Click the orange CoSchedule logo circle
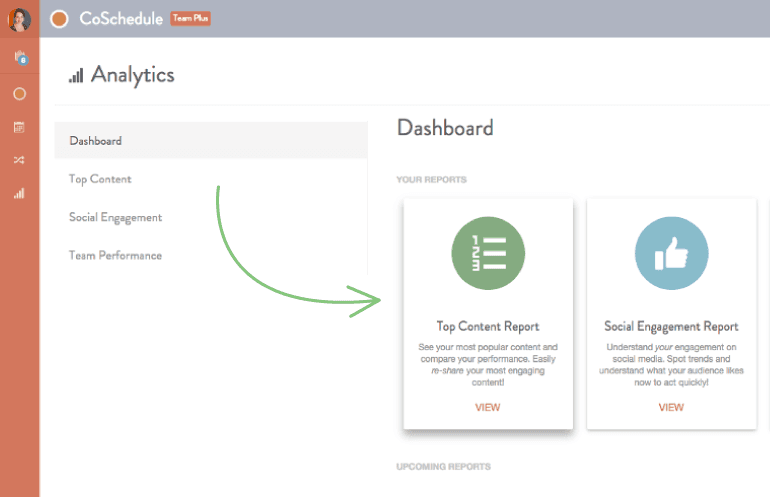Viewport: 770px width, 497px height. [59, 19]
